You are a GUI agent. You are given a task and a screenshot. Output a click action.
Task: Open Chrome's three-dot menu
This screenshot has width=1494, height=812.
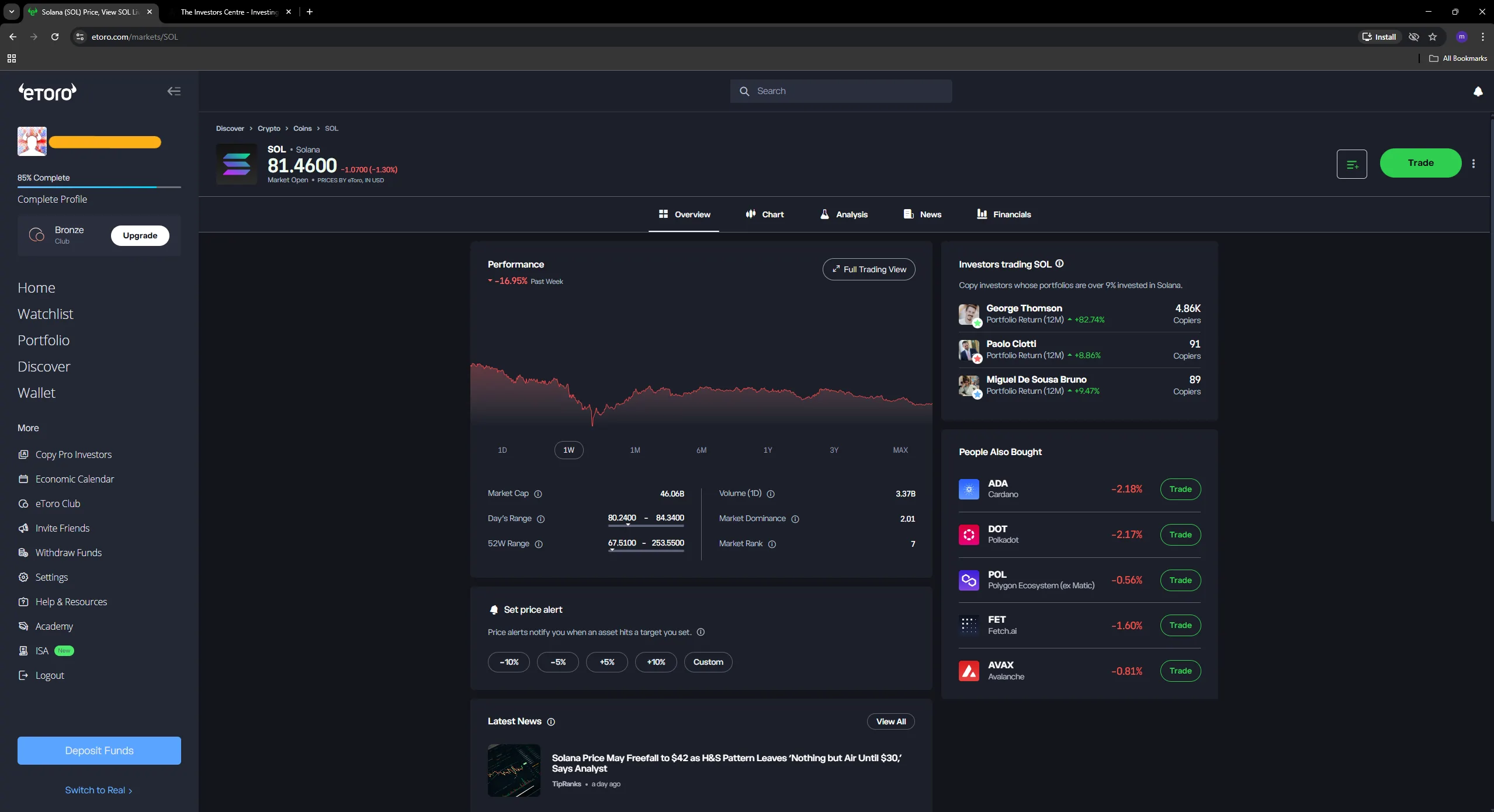click(1483, 37)
